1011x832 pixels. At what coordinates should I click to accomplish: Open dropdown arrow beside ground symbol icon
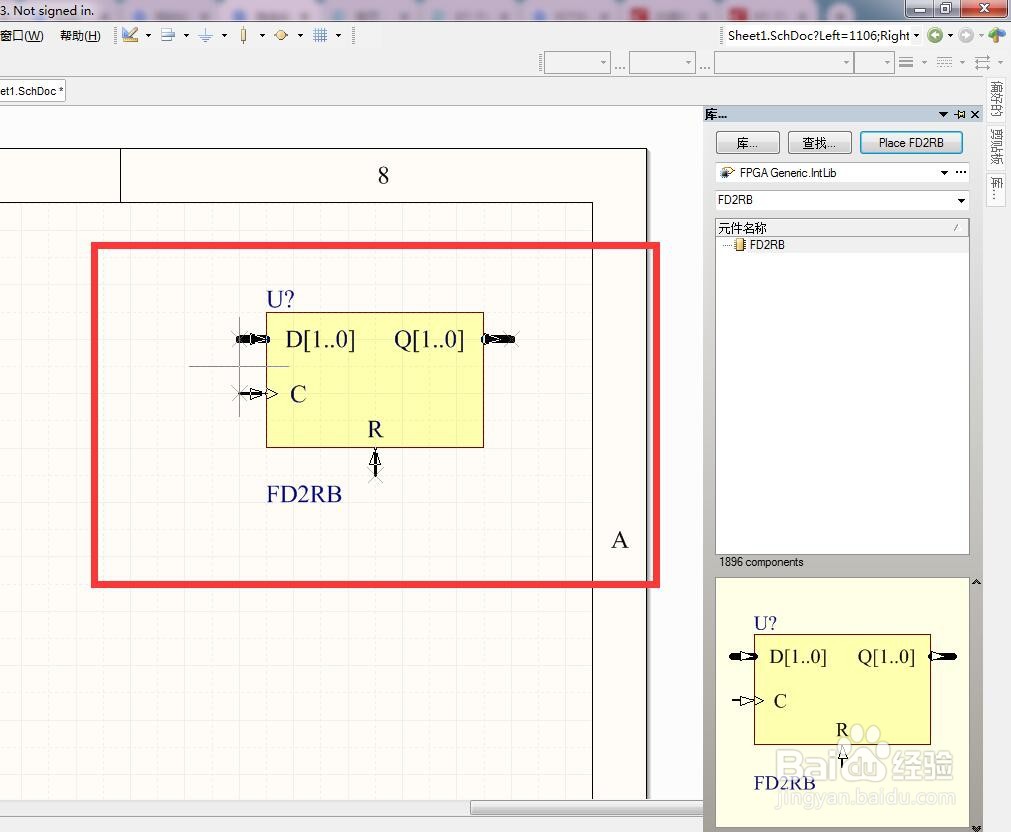tap(224, 35)
